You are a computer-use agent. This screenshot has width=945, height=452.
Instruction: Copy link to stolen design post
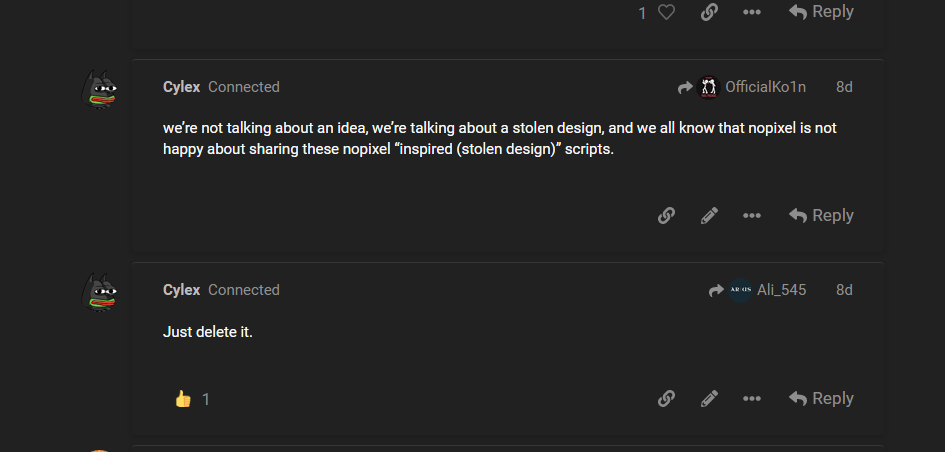pyautogui.click(x=666, y=215)
